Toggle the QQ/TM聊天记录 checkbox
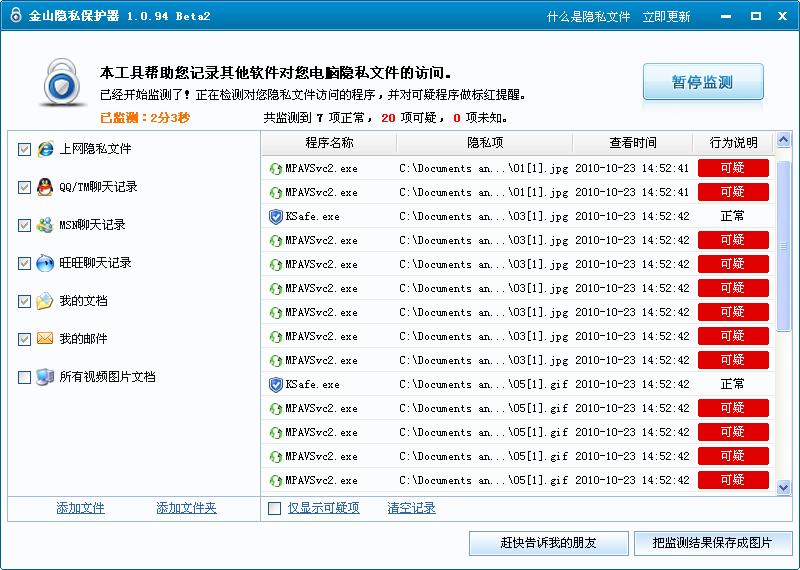Image resolution: width=800 pixels, height=570 pixels. pyautogui.click(x=24, y=187)
